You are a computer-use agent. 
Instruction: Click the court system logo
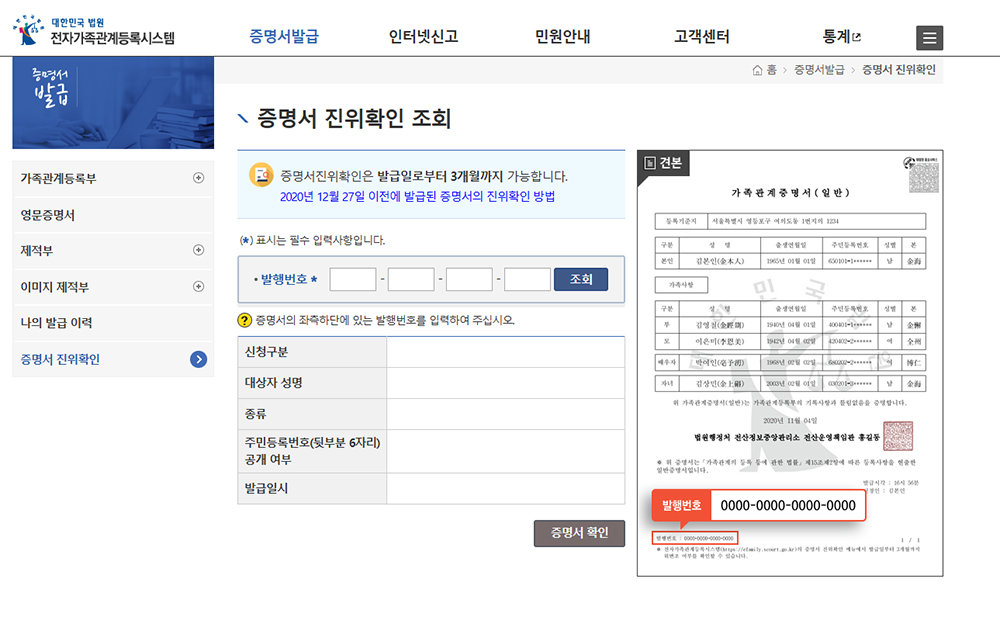[94, 32]
